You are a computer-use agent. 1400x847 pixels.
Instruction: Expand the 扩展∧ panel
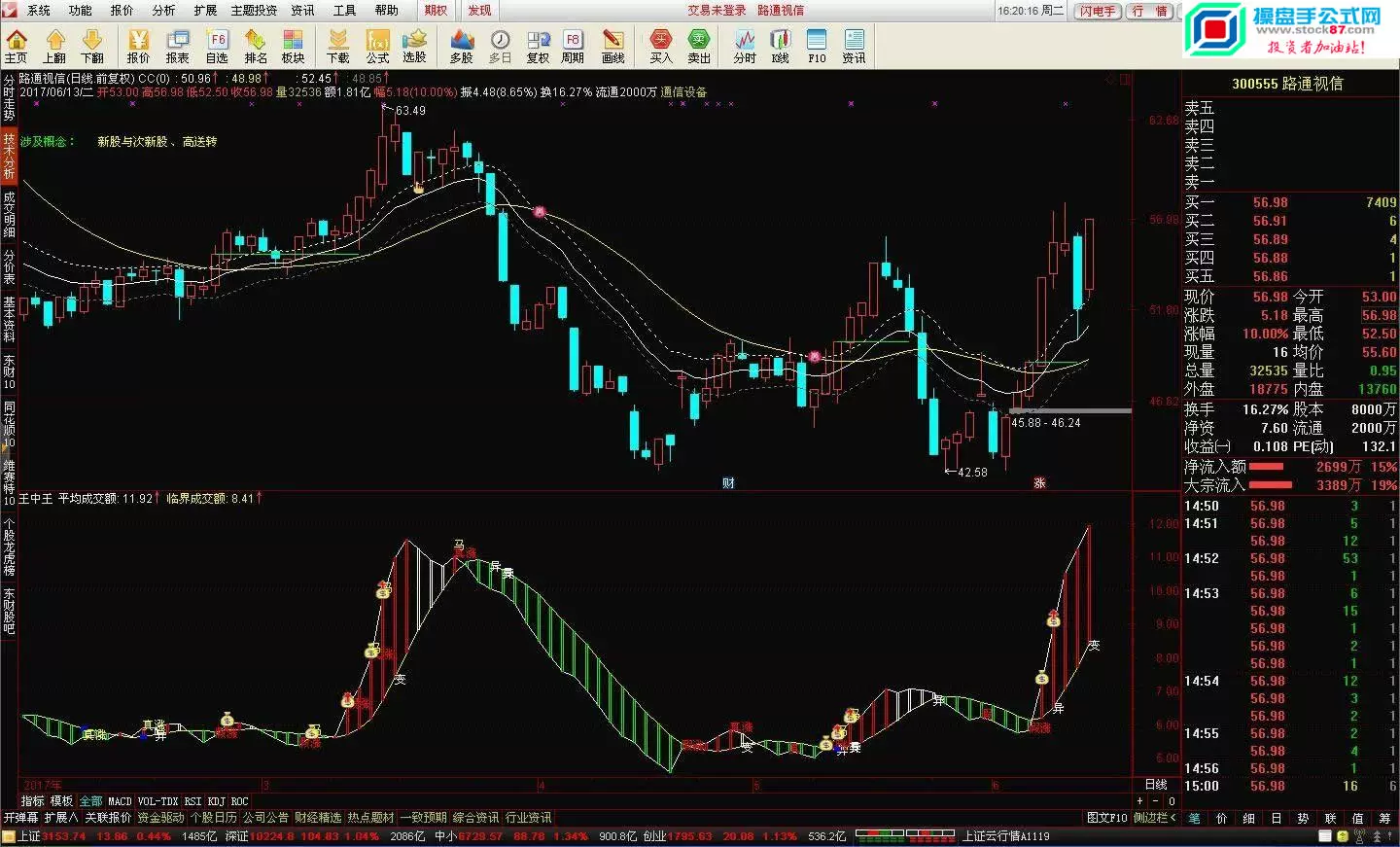point(60,818)
